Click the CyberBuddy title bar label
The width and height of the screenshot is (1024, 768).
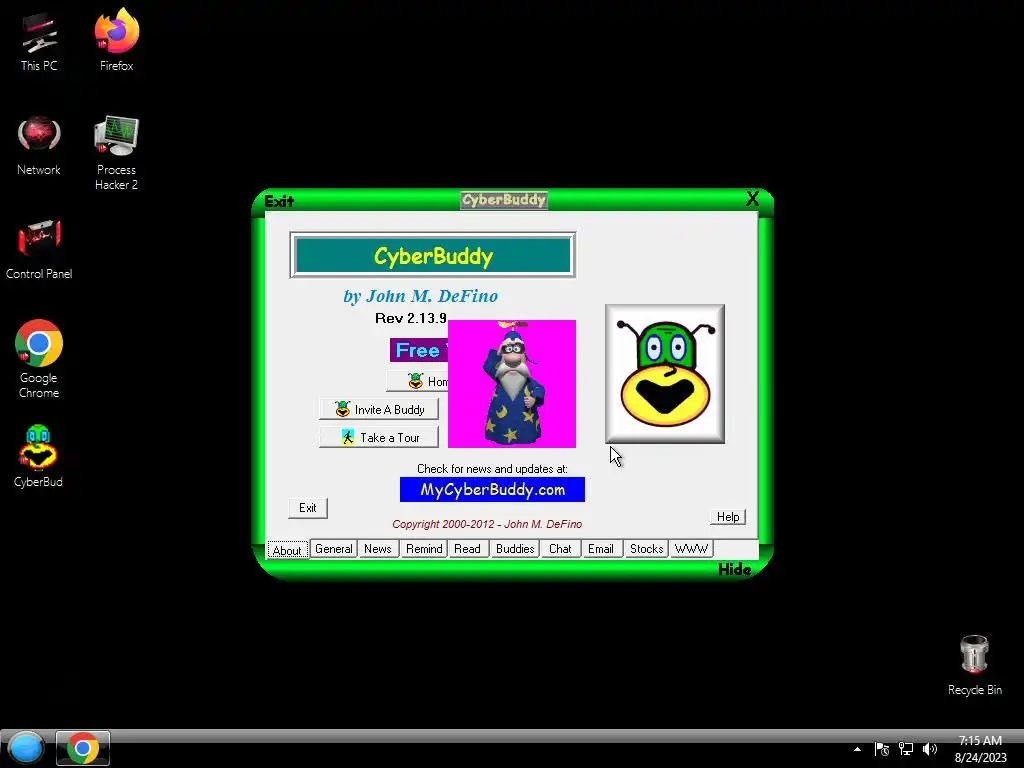504,200
